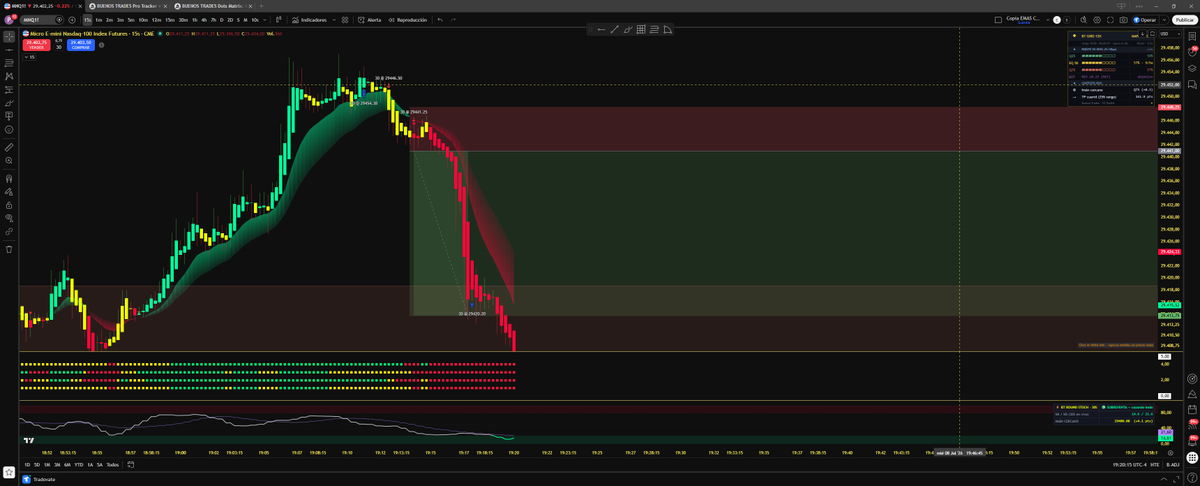Click the MNQ1! symbol search field

click(43, 20)
